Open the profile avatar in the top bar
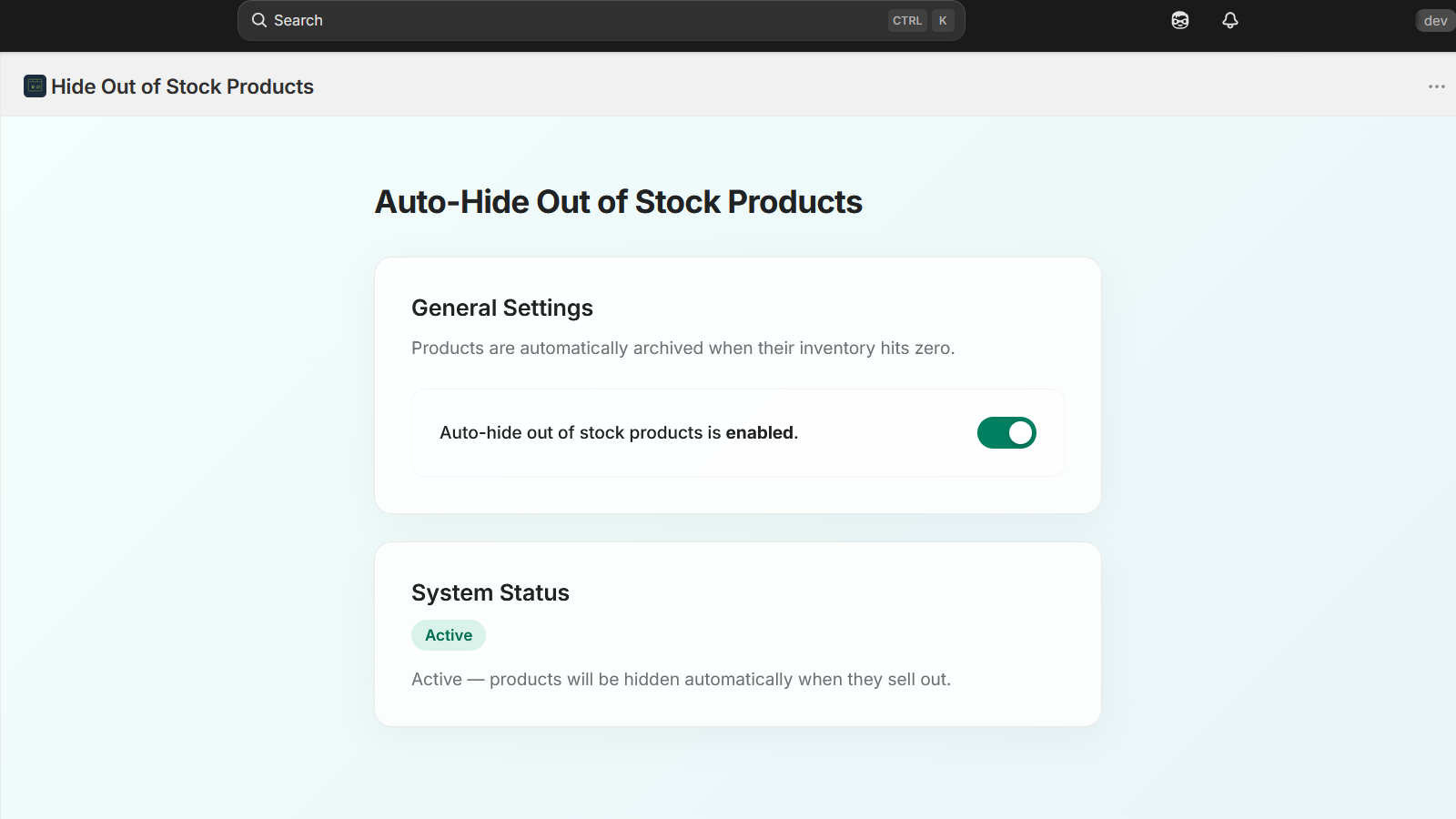Viewport: 1456px width, 819px height. 1179,20
